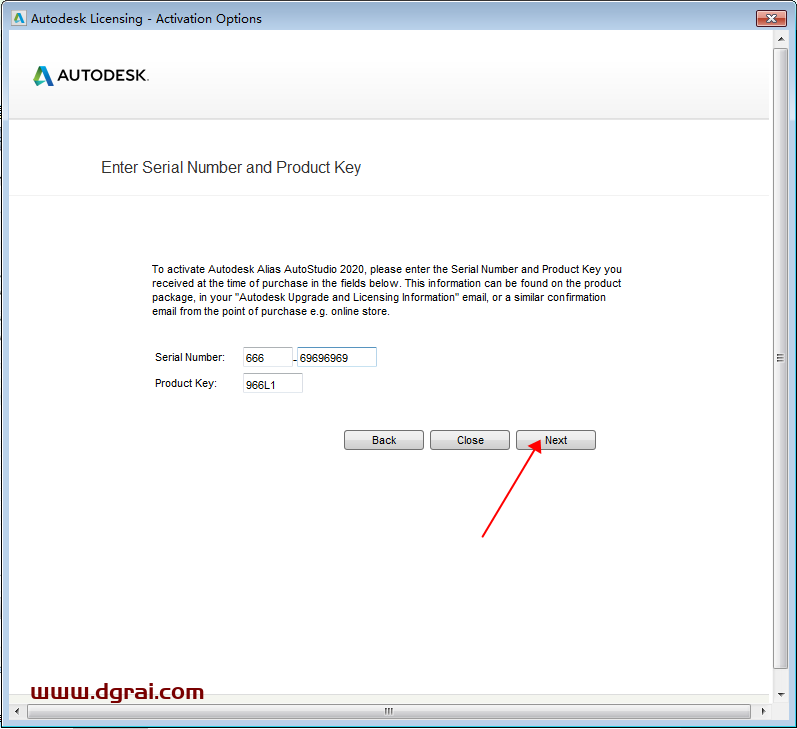
Task: Focus the Product Key field 966L1
Action: (x=273, y=383)
